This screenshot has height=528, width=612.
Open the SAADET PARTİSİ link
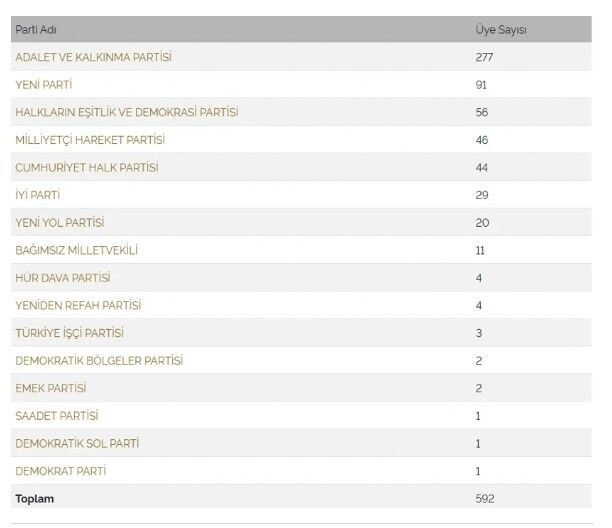click(57, 416)
